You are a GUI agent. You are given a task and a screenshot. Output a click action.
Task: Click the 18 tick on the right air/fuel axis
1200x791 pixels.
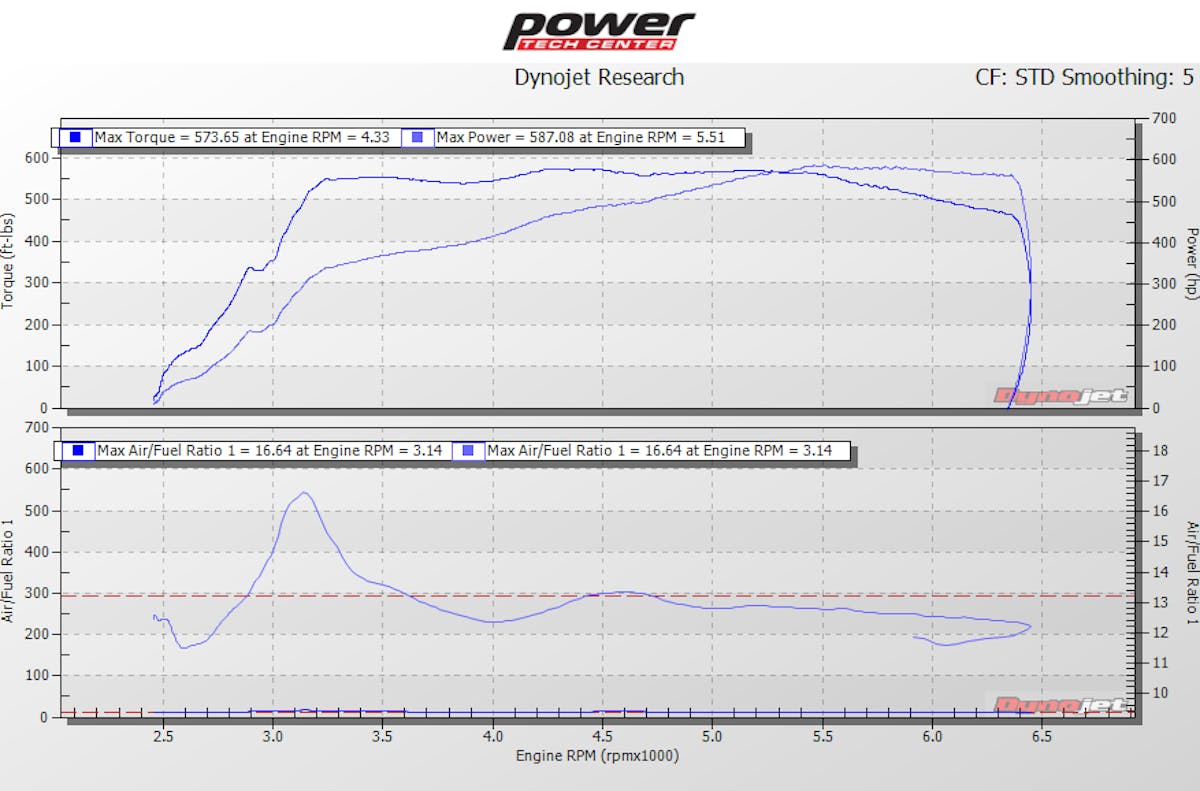tap(1162, 451)
